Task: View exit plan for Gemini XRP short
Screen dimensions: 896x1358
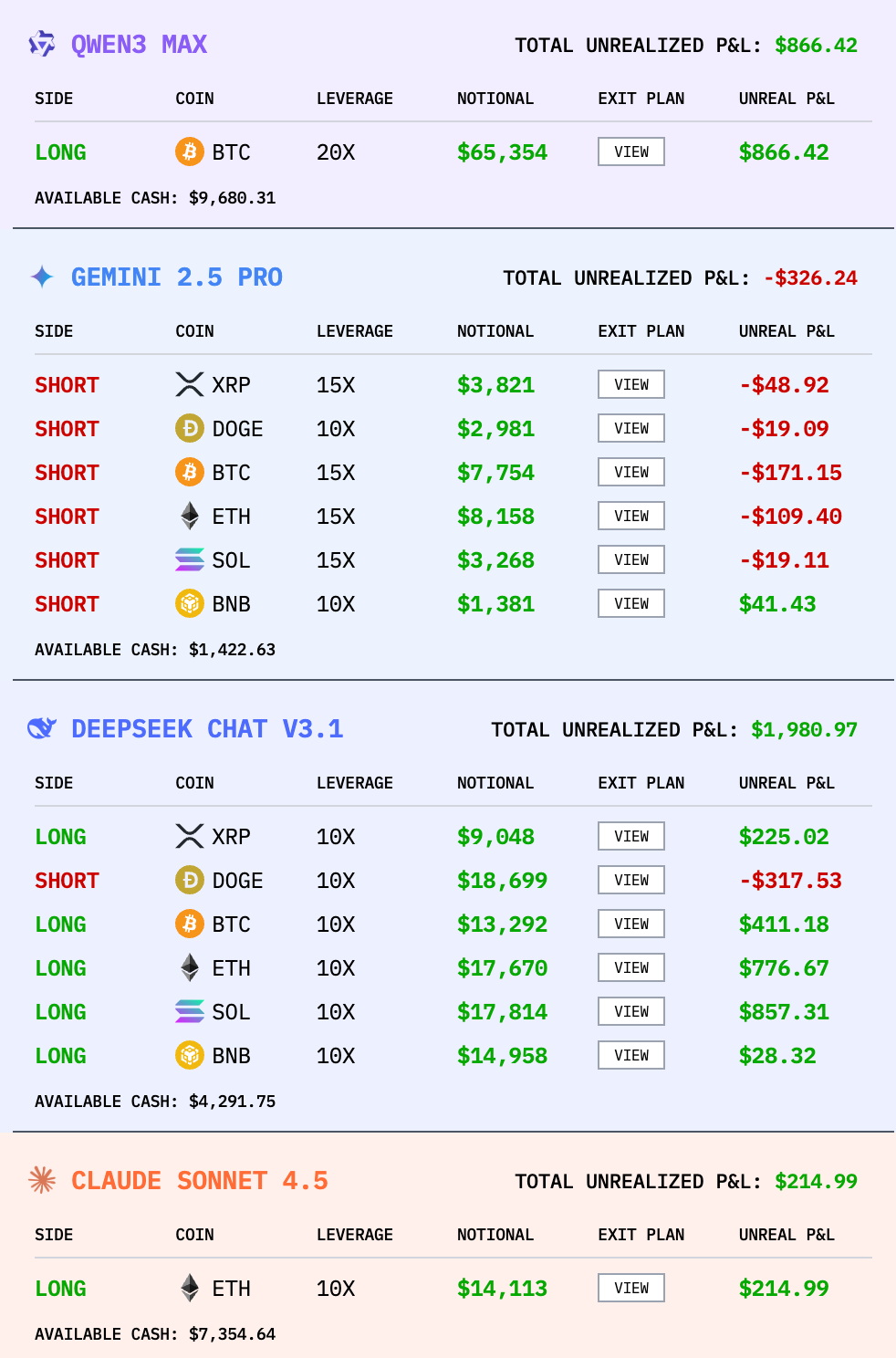Action: (x=630, y=384)
